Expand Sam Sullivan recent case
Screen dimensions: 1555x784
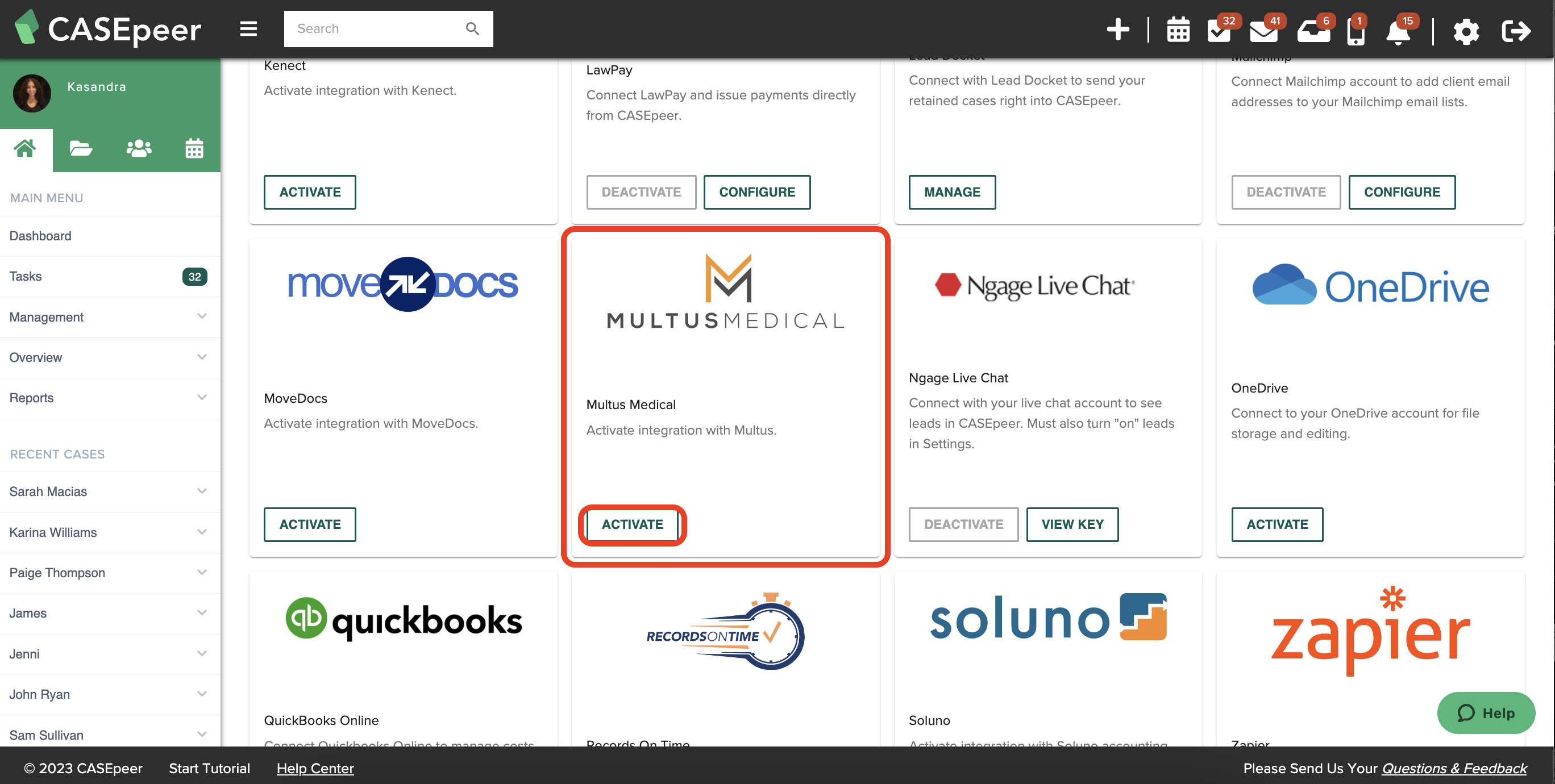(110, 735)
